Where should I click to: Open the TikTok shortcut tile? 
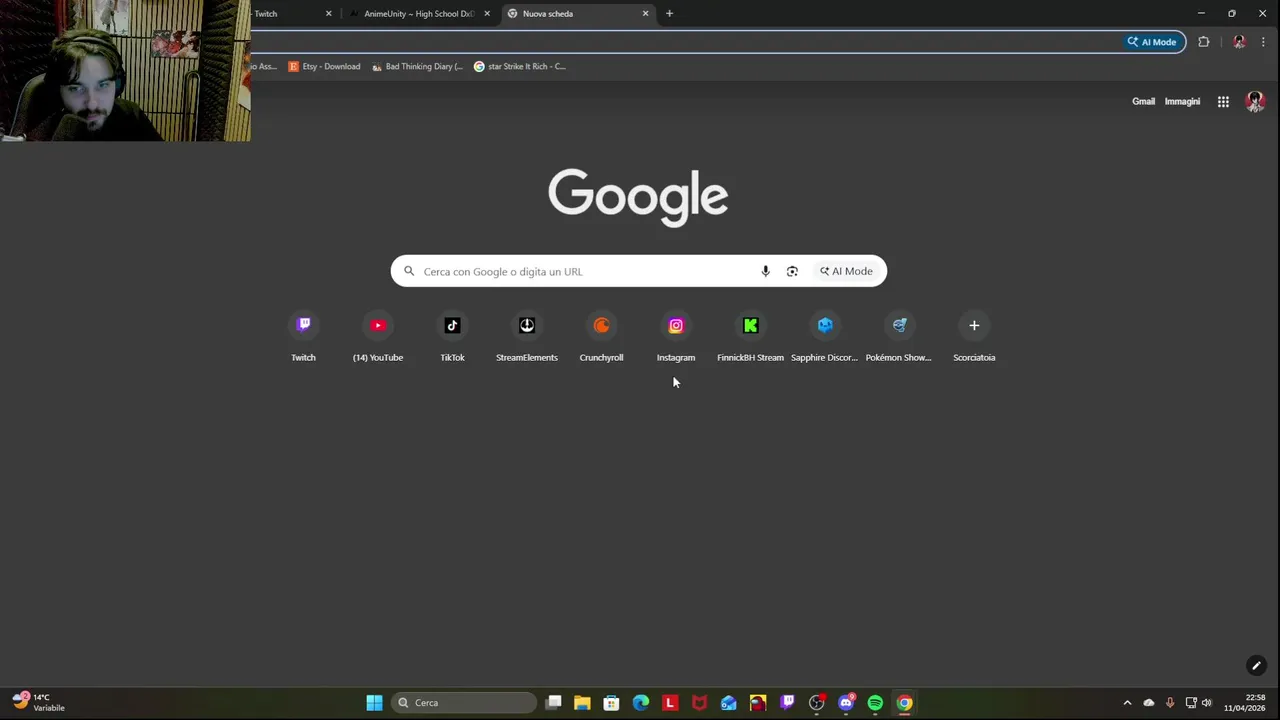coord(452,338)
